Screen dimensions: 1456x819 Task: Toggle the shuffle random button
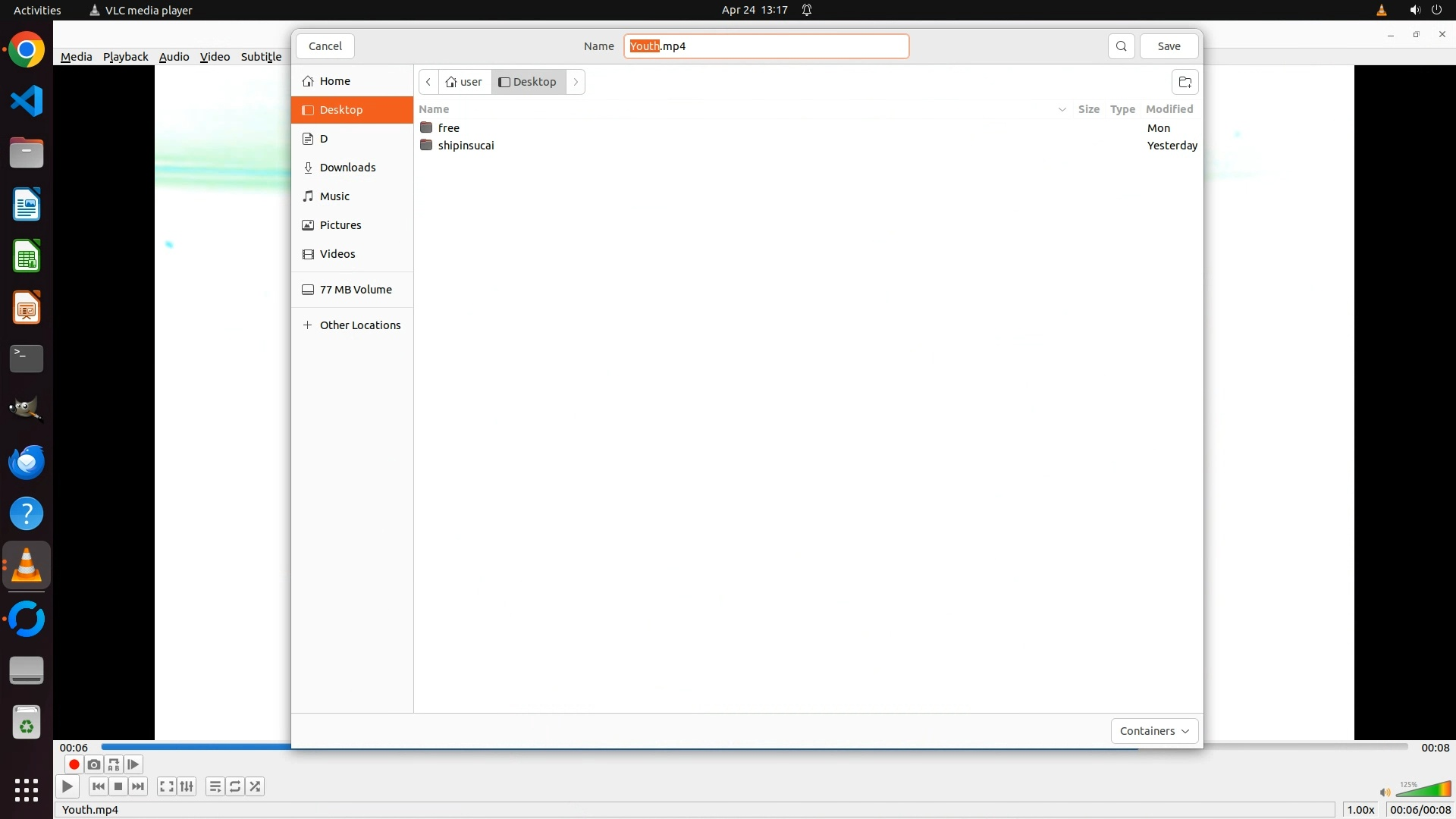point(256,786)
